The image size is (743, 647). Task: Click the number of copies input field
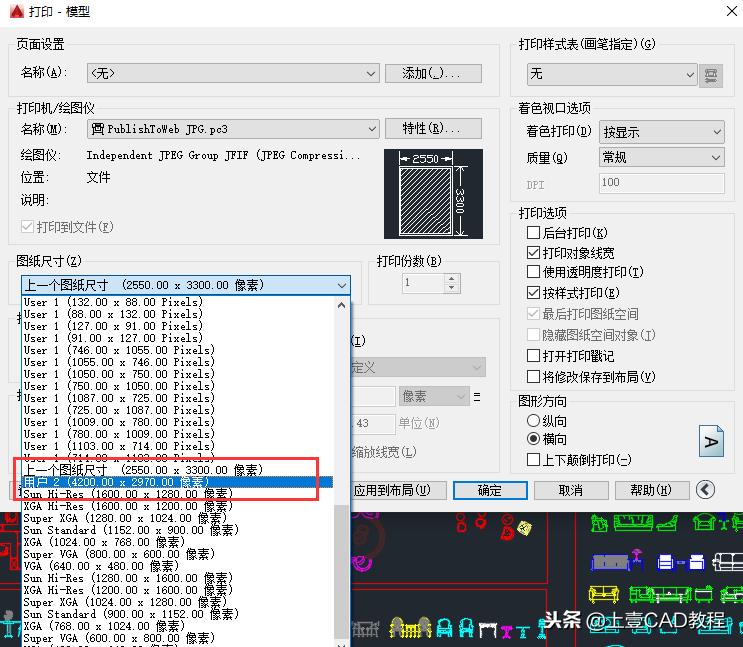click(423, 283)
